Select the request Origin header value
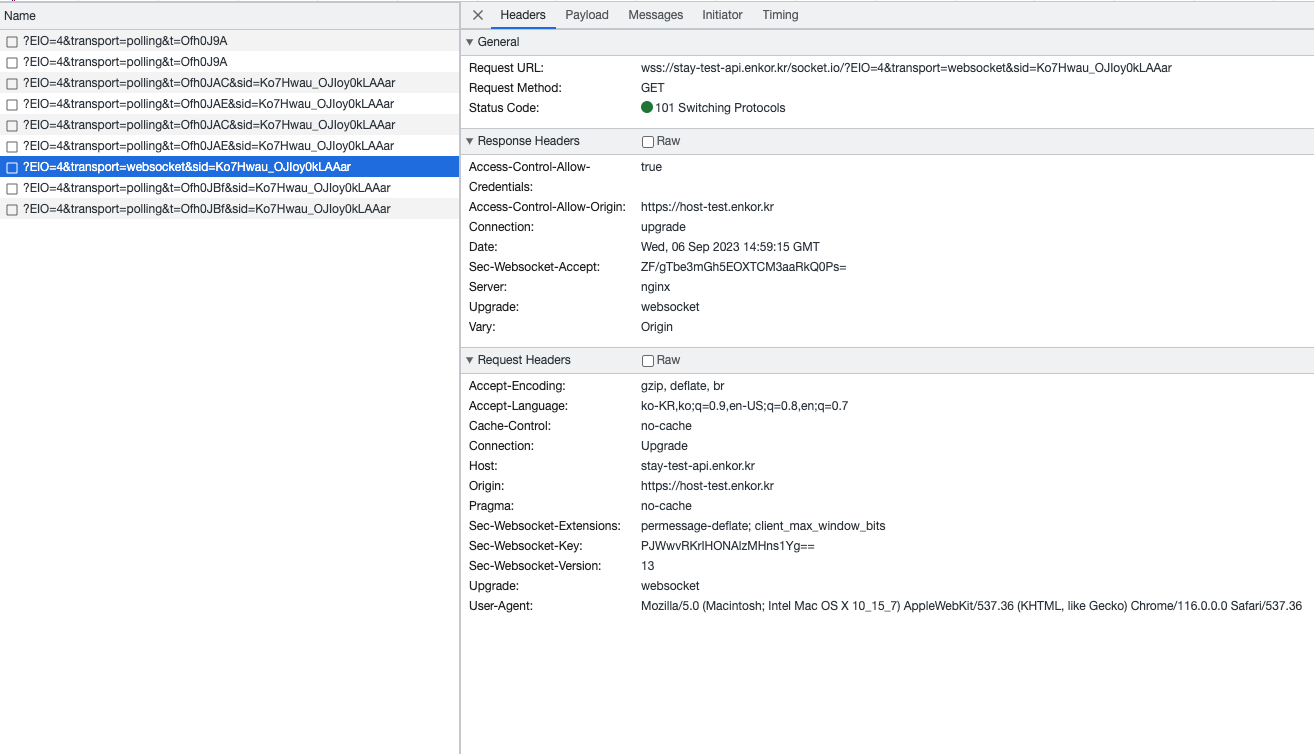Viewport: 1314px width, 754px height. point(707,486)
